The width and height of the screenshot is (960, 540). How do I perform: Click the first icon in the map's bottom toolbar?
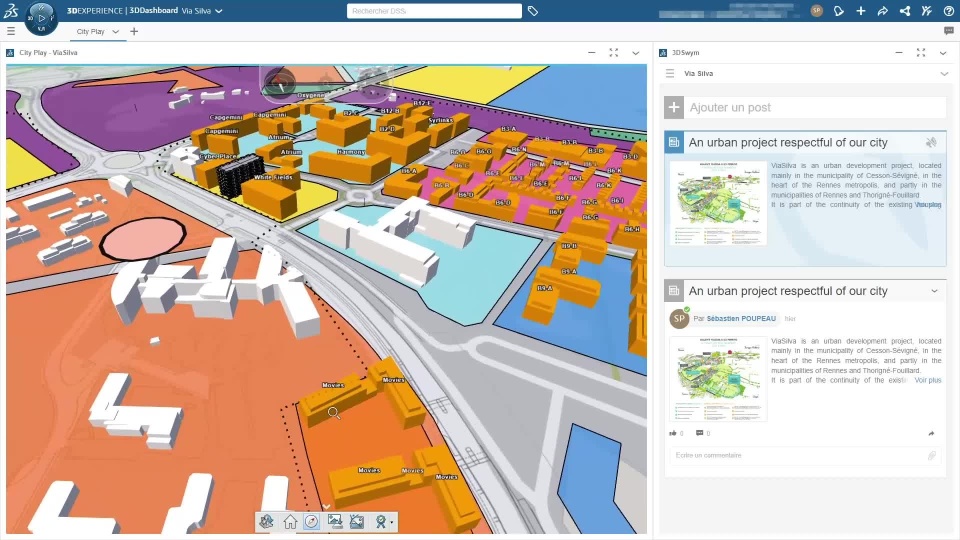266,522
